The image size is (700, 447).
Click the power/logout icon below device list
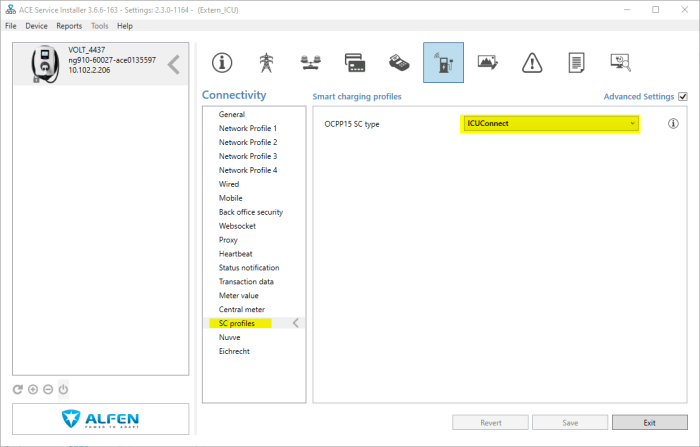click(x=62, y=389)
